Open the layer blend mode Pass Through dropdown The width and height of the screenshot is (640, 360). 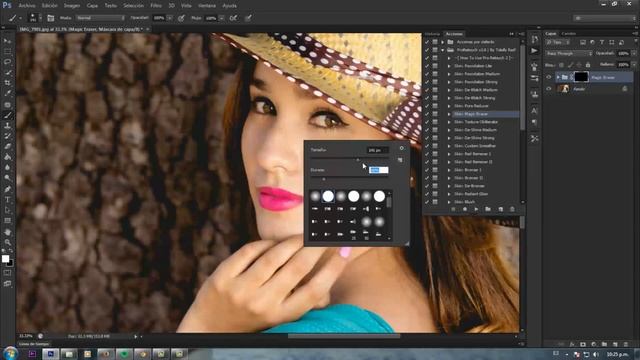click(x=569, y=53)
